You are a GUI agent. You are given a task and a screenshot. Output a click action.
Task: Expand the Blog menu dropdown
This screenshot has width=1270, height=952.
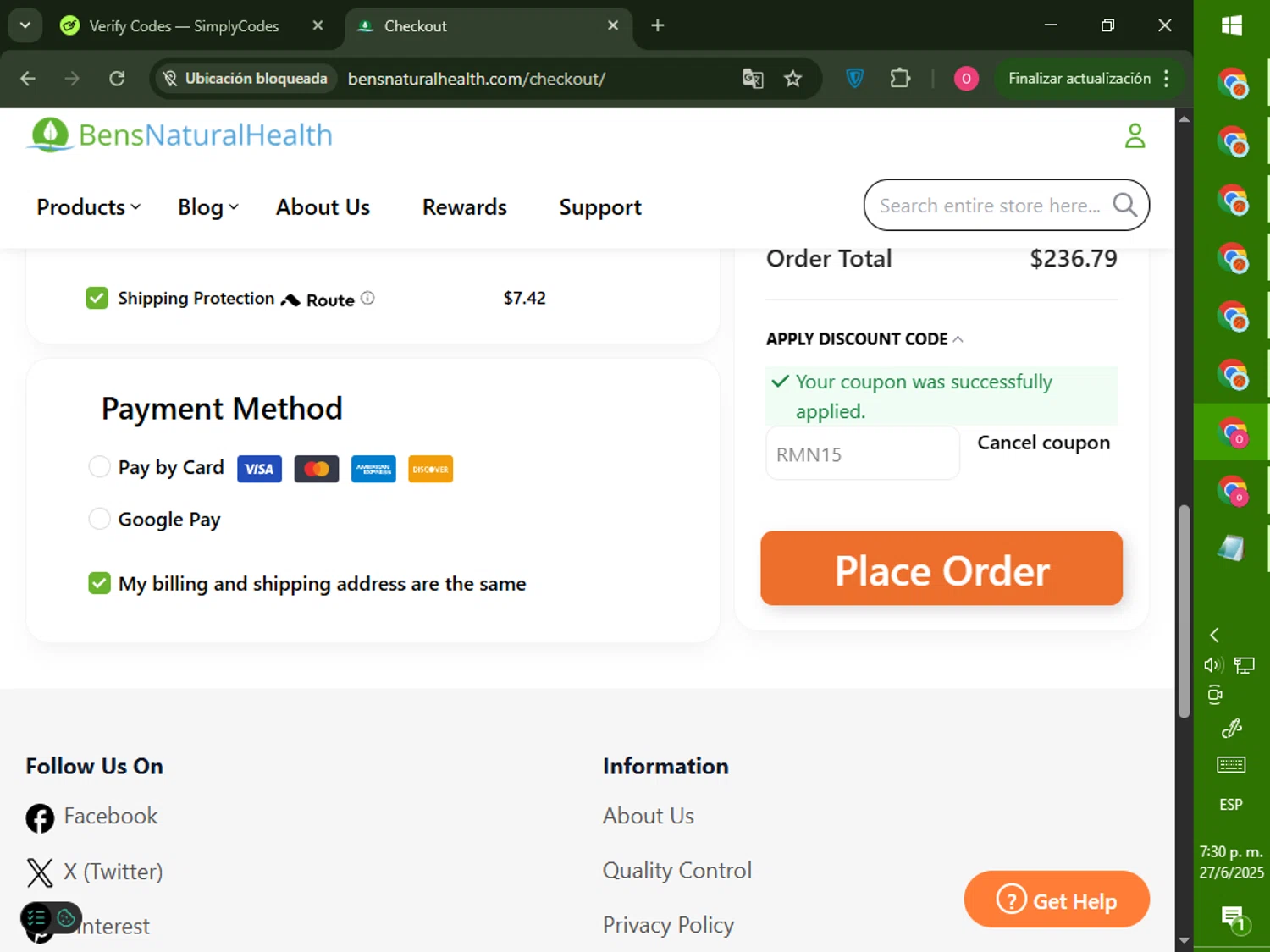[207, 207]
